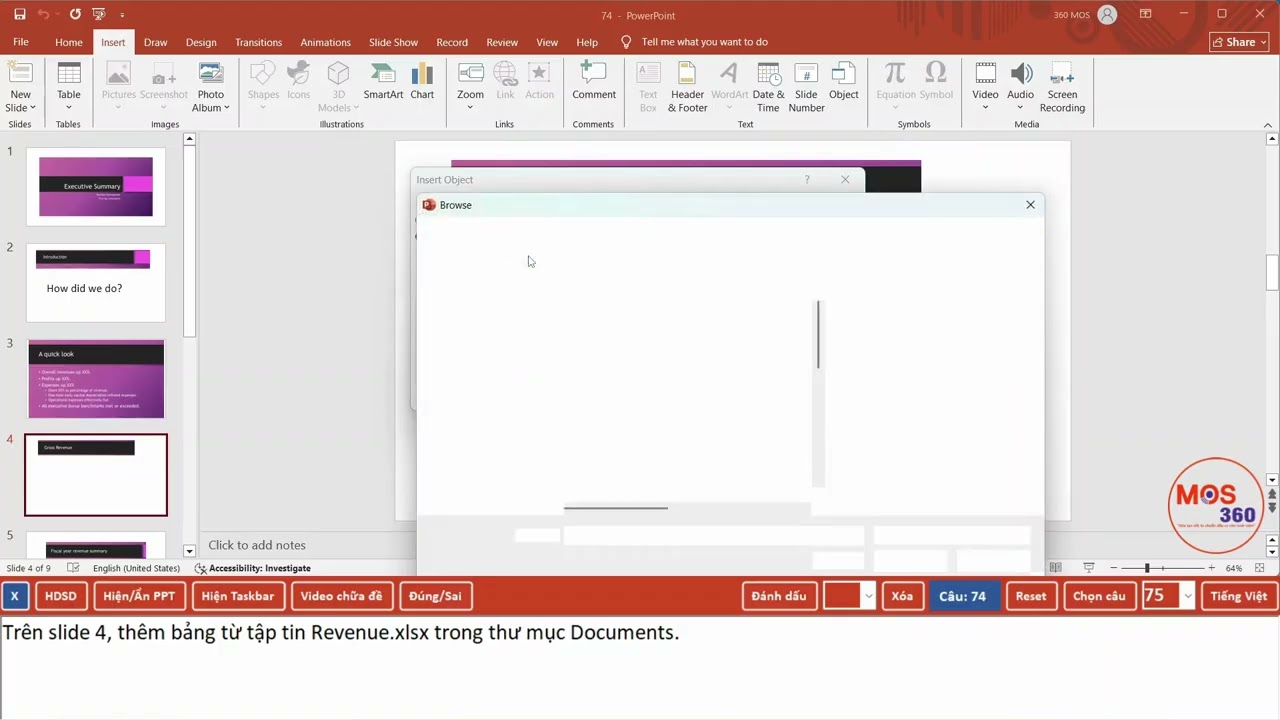Switch to the Slide Show tab
This screenshot has height=720, width=1280.
(393, 42)
